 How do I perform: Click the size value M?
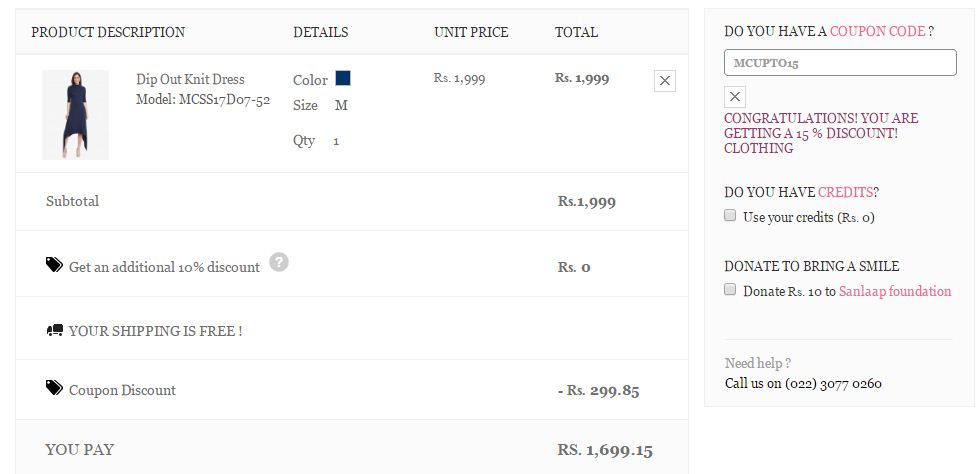coord(341,105)
